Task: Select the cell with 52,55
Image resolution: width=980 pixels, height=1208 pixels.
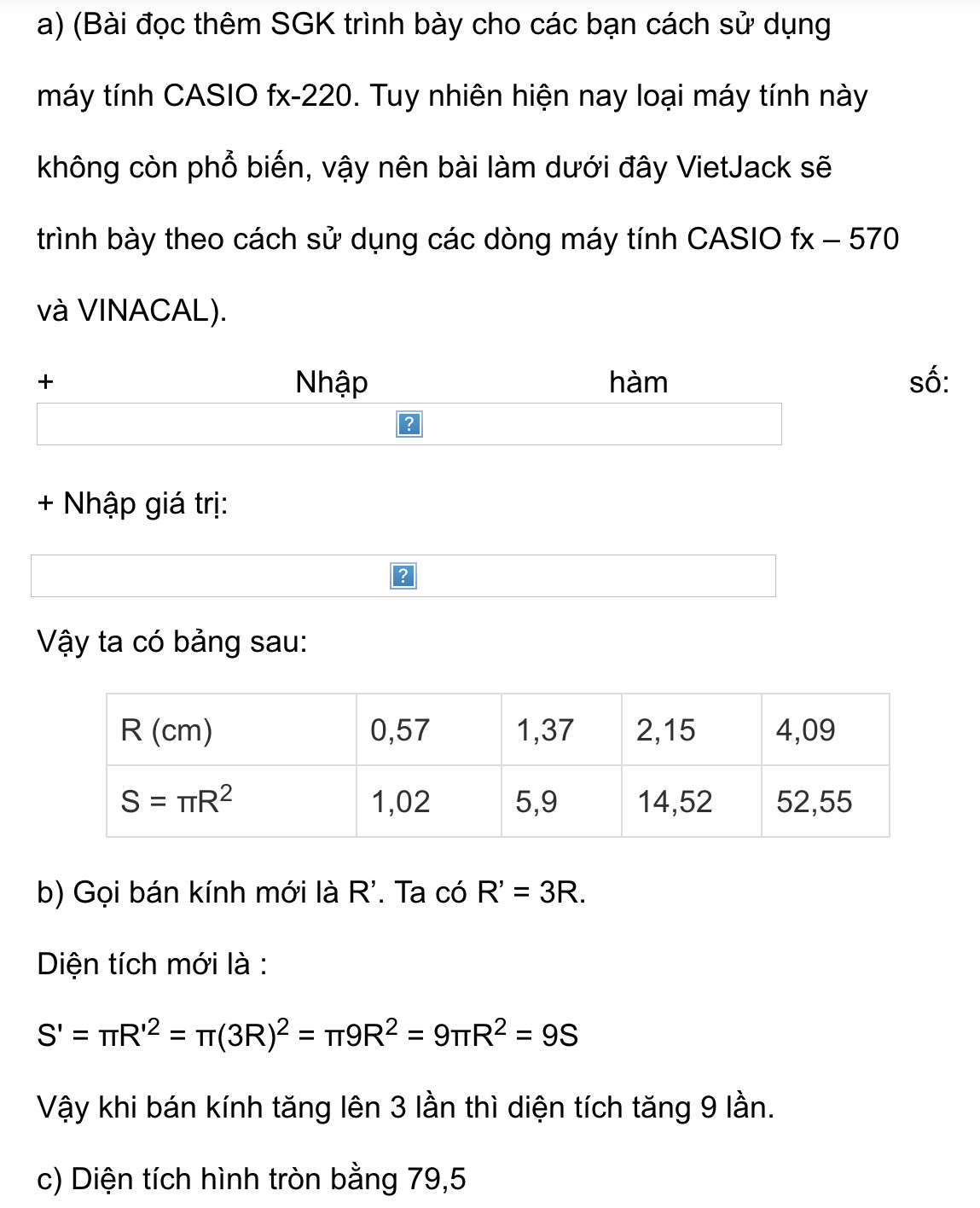Action: click(x=825, y=801)
